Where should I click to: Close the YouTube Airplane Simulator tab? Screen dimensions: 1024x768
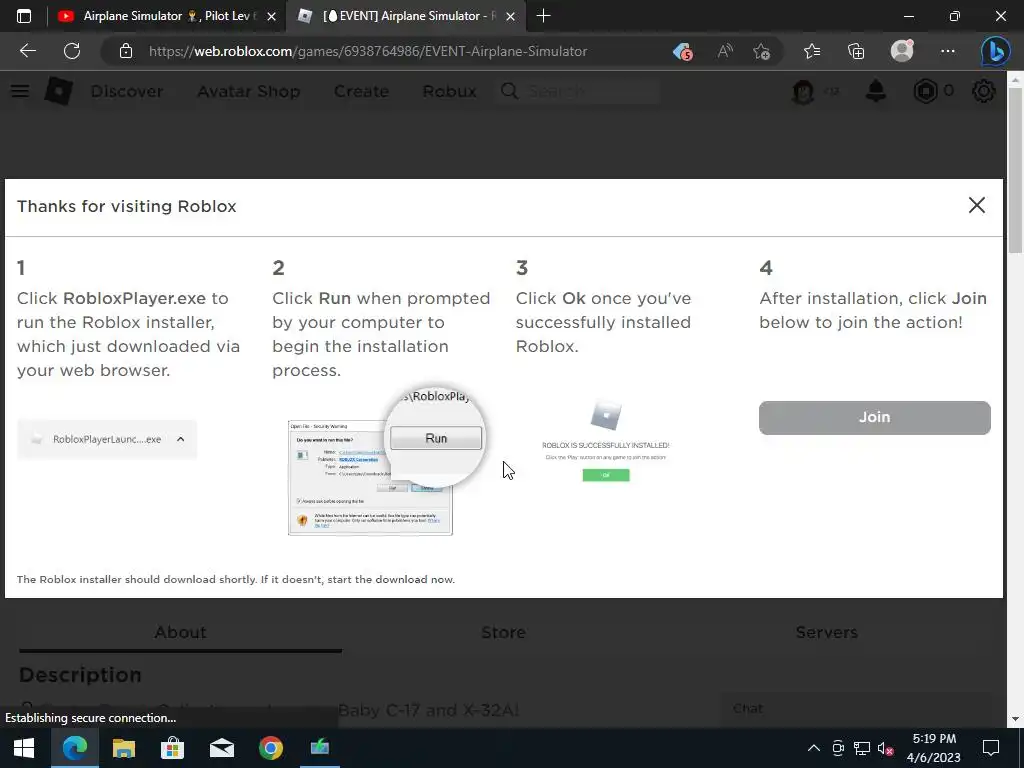click(272, 17)
